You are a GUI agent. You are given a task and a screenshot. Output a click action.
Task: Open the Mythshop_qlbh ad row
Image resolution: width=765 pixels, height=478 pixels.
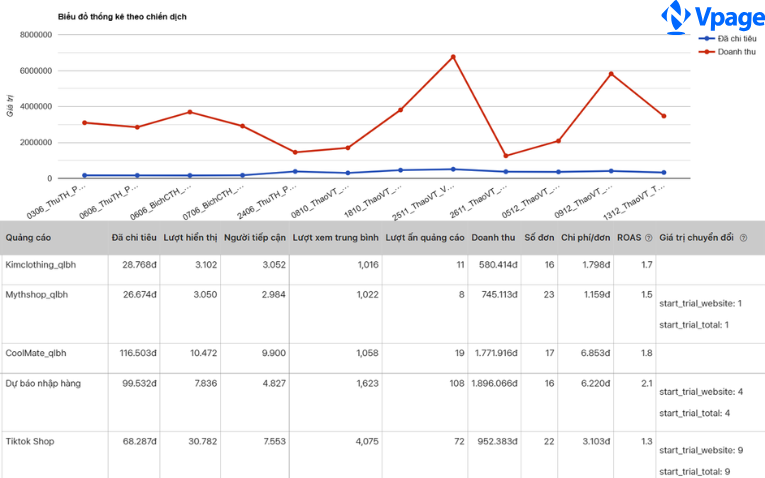point(38,295)
